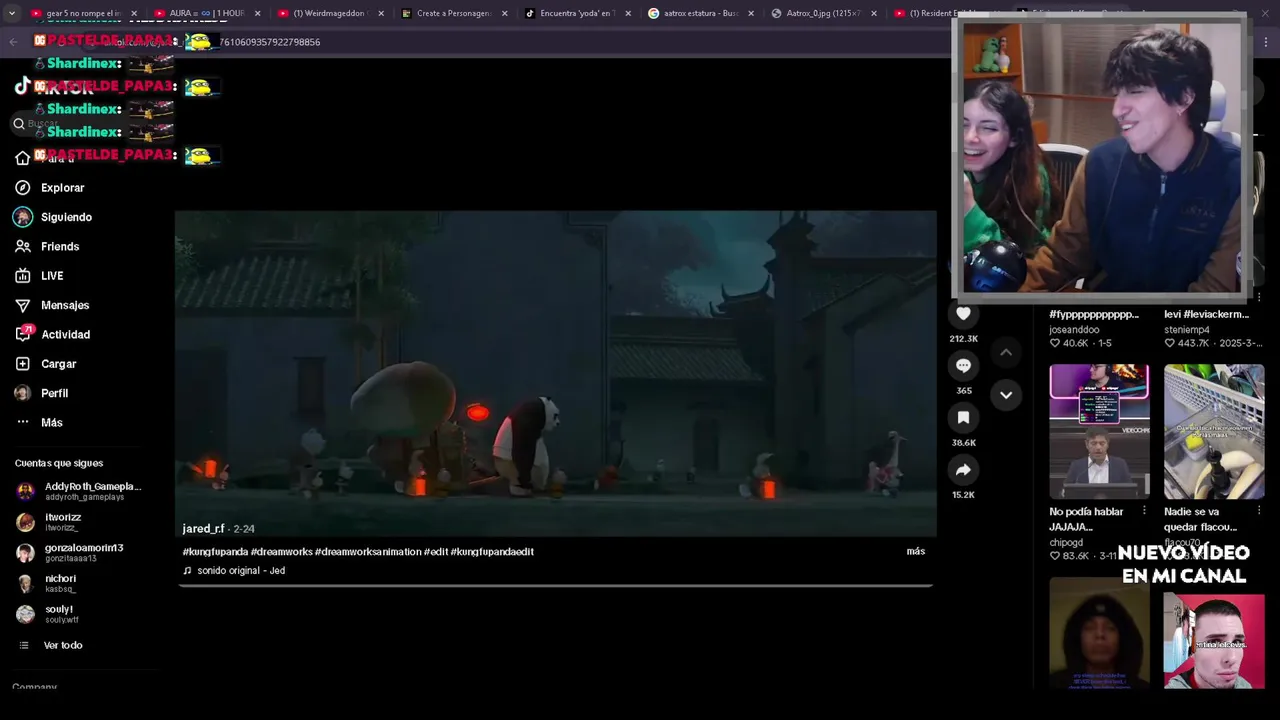Click the #kungfupandaedit hashtag
The image size is (1280, 720).
tap(492, 552)
